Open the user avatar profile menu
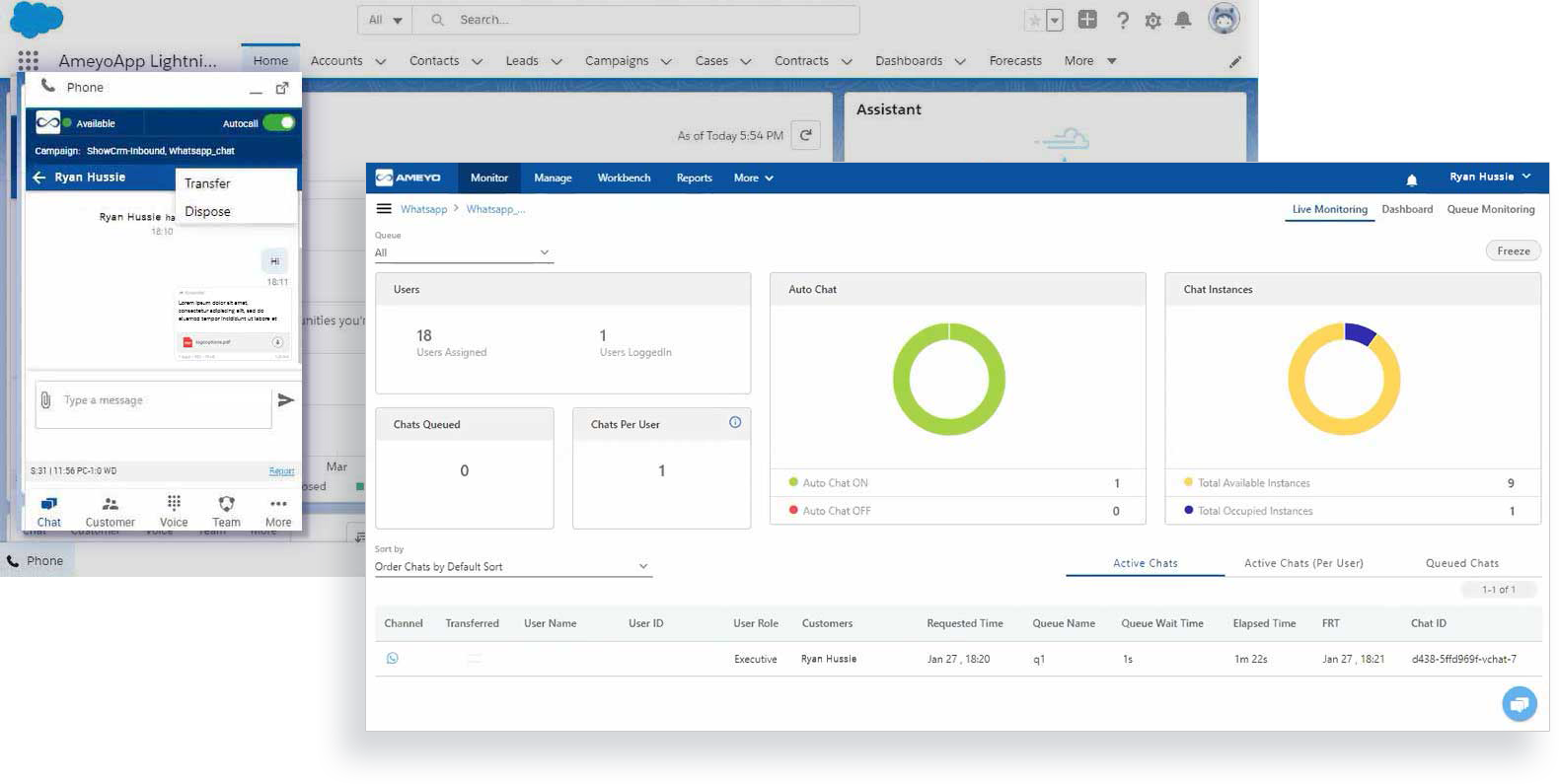Viewport: 1559px width, 784px height. pyautogui.click(x=1224, y=19)
